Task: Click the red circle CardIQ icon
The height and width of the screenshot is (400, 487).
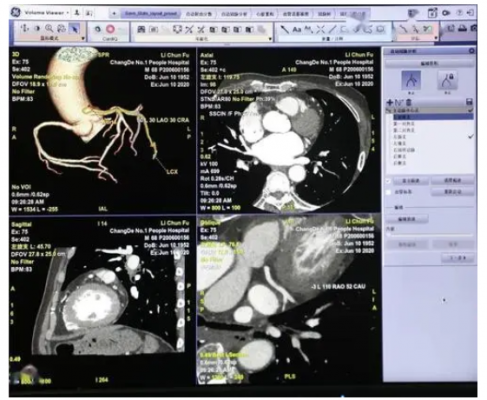Action: pyautogui.click(x=110, y=29)
